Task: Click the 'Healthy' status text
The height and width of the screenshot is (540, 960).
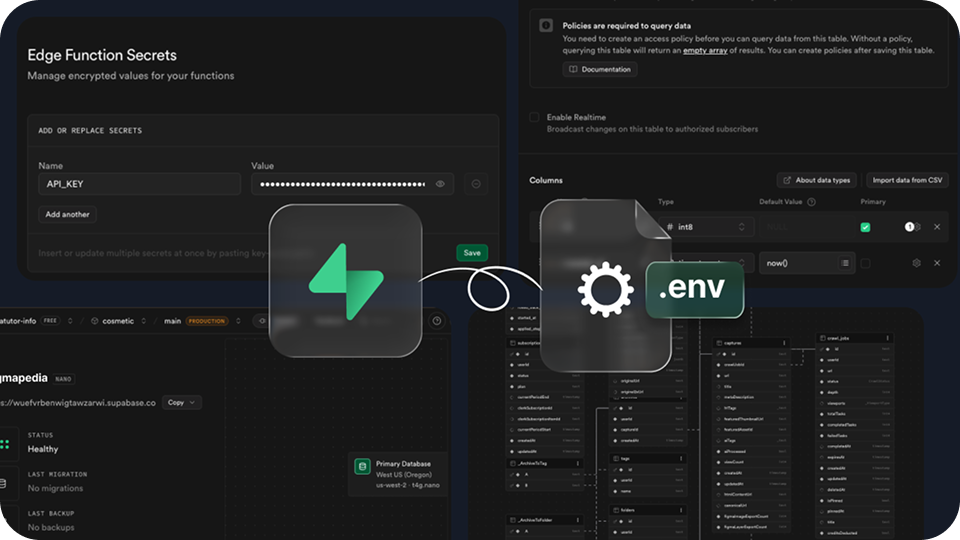Action: point(43,449)
